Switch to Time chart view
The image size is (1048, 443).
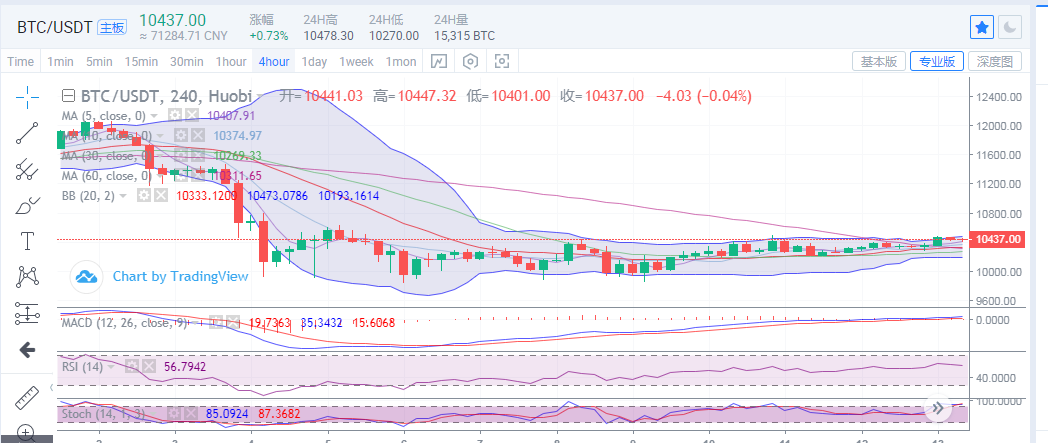click(x=20, y=61)
